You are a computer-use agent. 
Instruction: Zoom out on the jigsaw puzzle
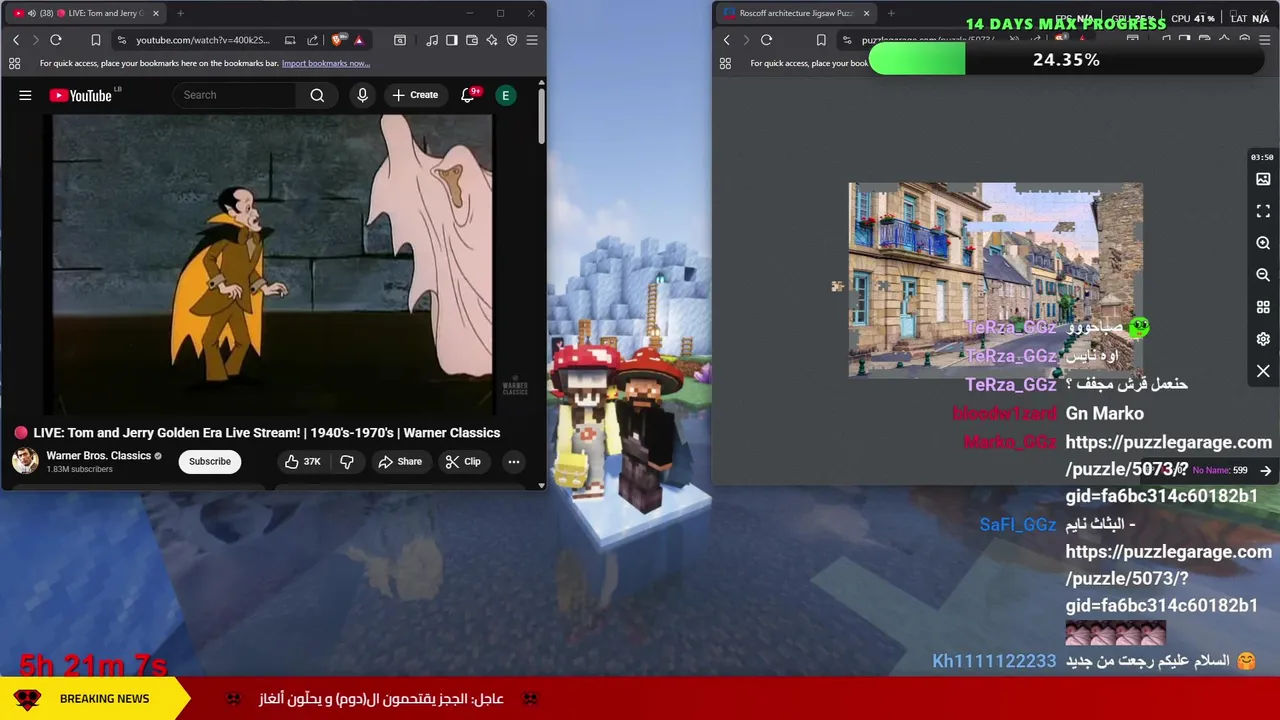click(x=1263, y=275)
